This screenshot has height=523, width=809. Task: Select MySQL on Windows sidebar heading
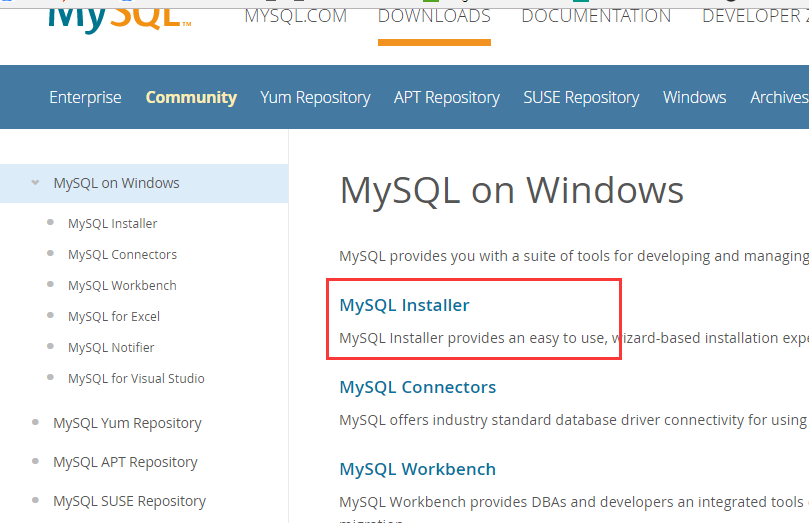pyautogui.click(x=117, y=183)
